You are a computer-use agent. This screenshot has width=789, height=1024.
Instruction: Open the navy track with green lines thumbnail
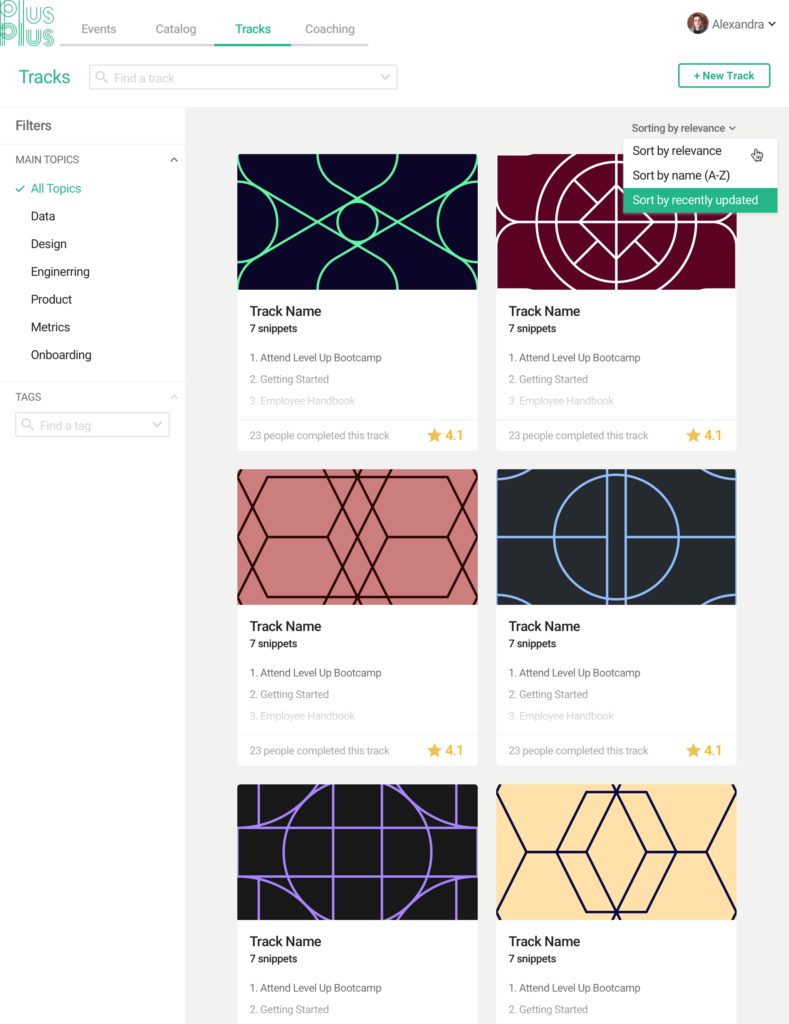357,221
